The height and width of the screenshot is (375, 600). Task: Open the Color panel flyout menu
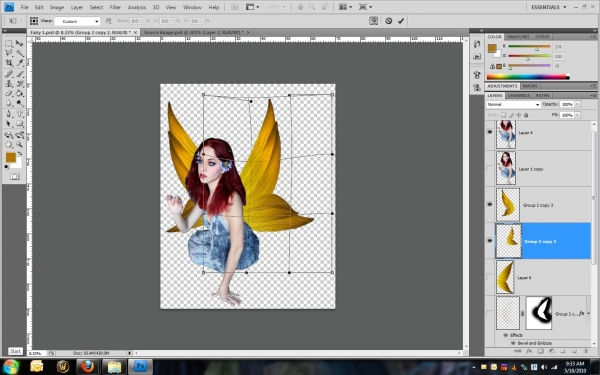593,37
